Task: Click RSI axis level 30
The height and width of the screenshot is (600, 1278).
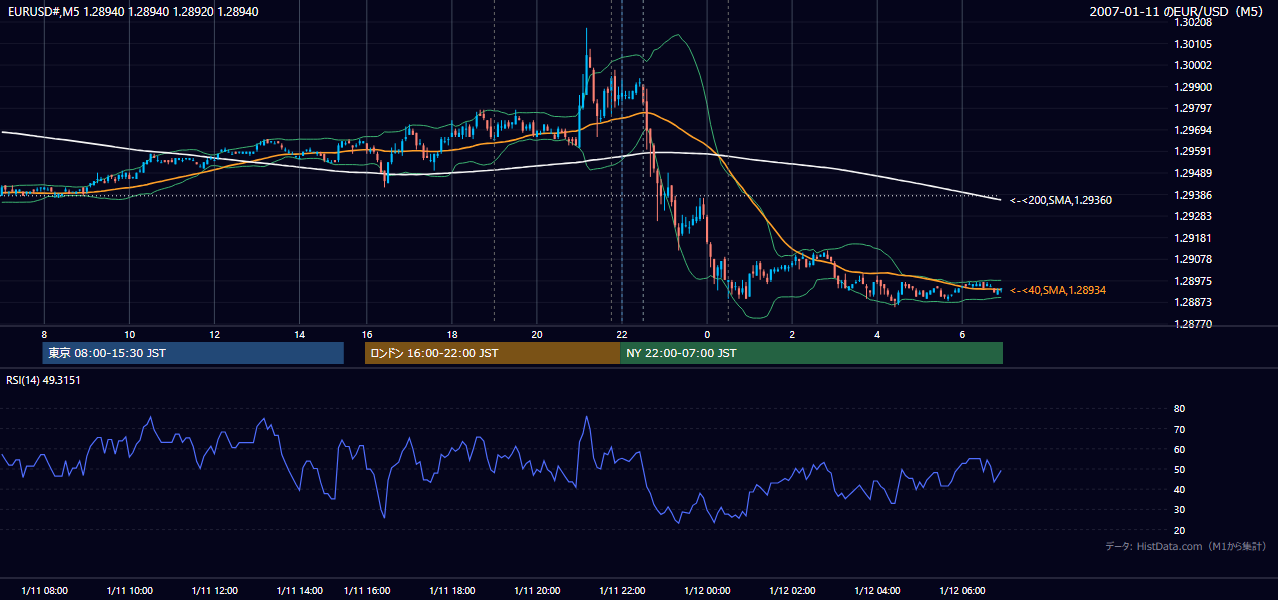Action: point(1179,510)
